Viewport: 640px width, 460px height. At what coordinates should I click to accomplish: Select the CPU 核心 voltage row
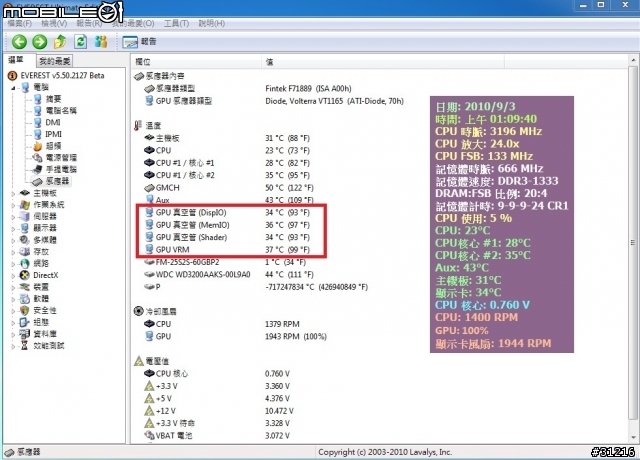pyautogui.click(x=217, y=373)
